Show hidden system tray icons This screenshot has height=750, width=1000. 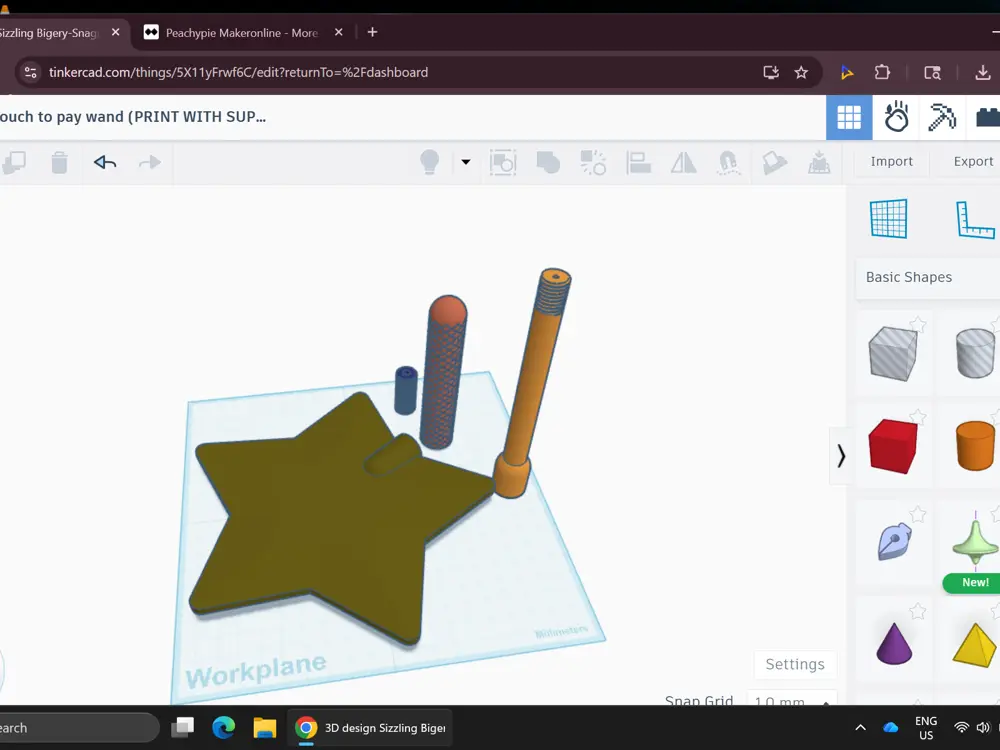coord(860,728)
